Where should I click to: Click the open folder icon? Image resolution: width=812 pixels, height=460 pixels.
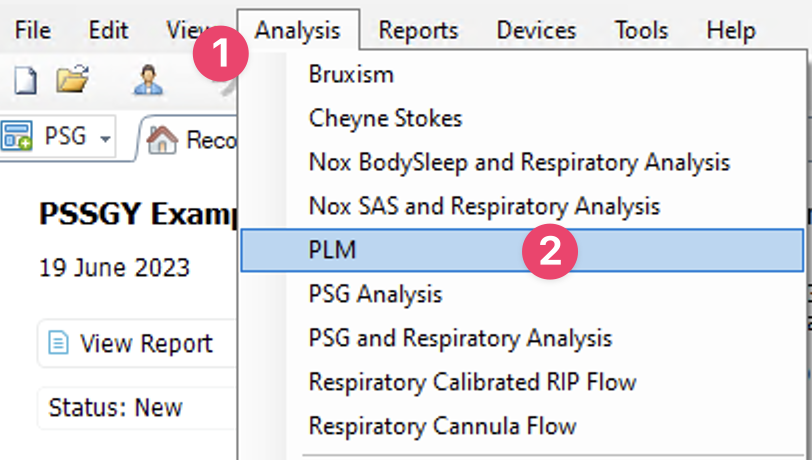[72, 80]
